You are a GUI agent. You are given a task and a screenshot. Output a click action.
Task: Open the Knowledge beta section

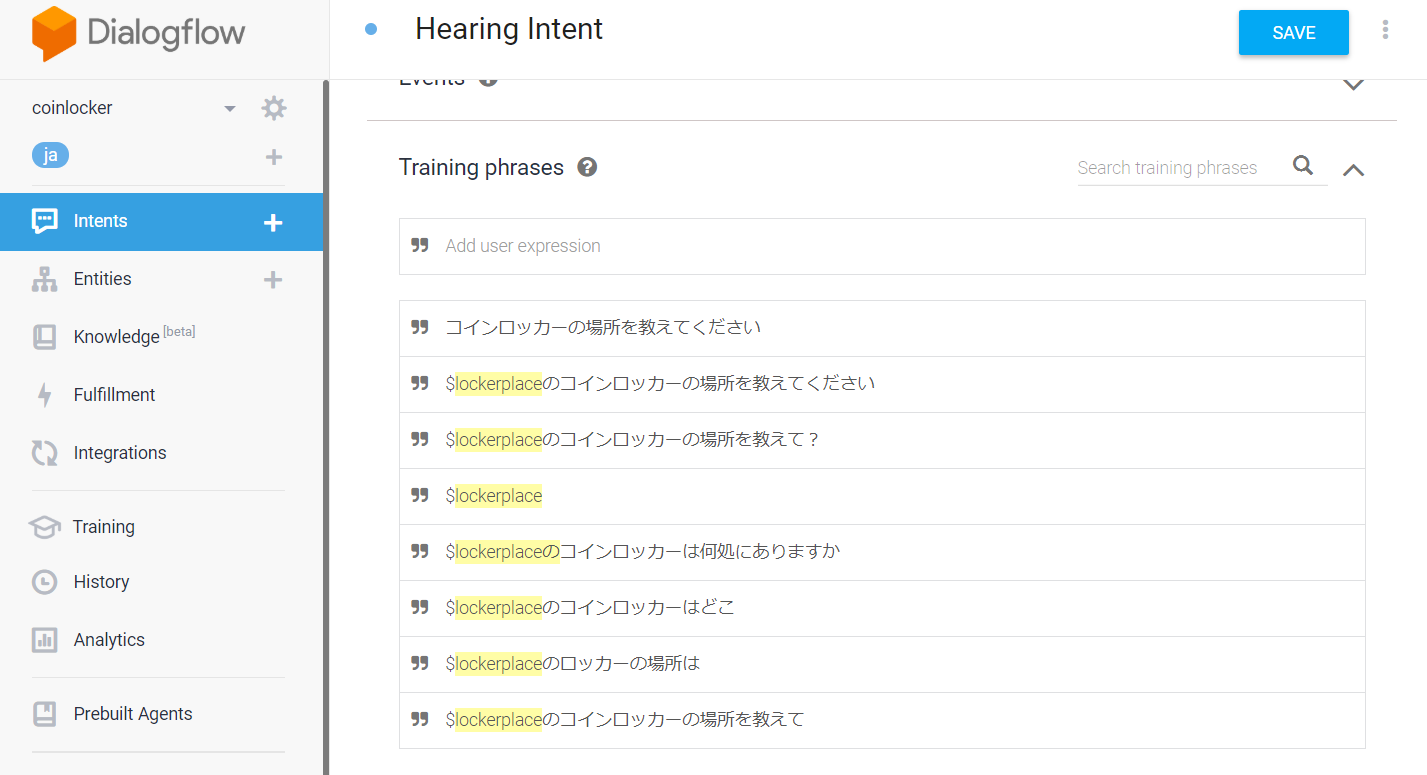click(x=117, y=336)
